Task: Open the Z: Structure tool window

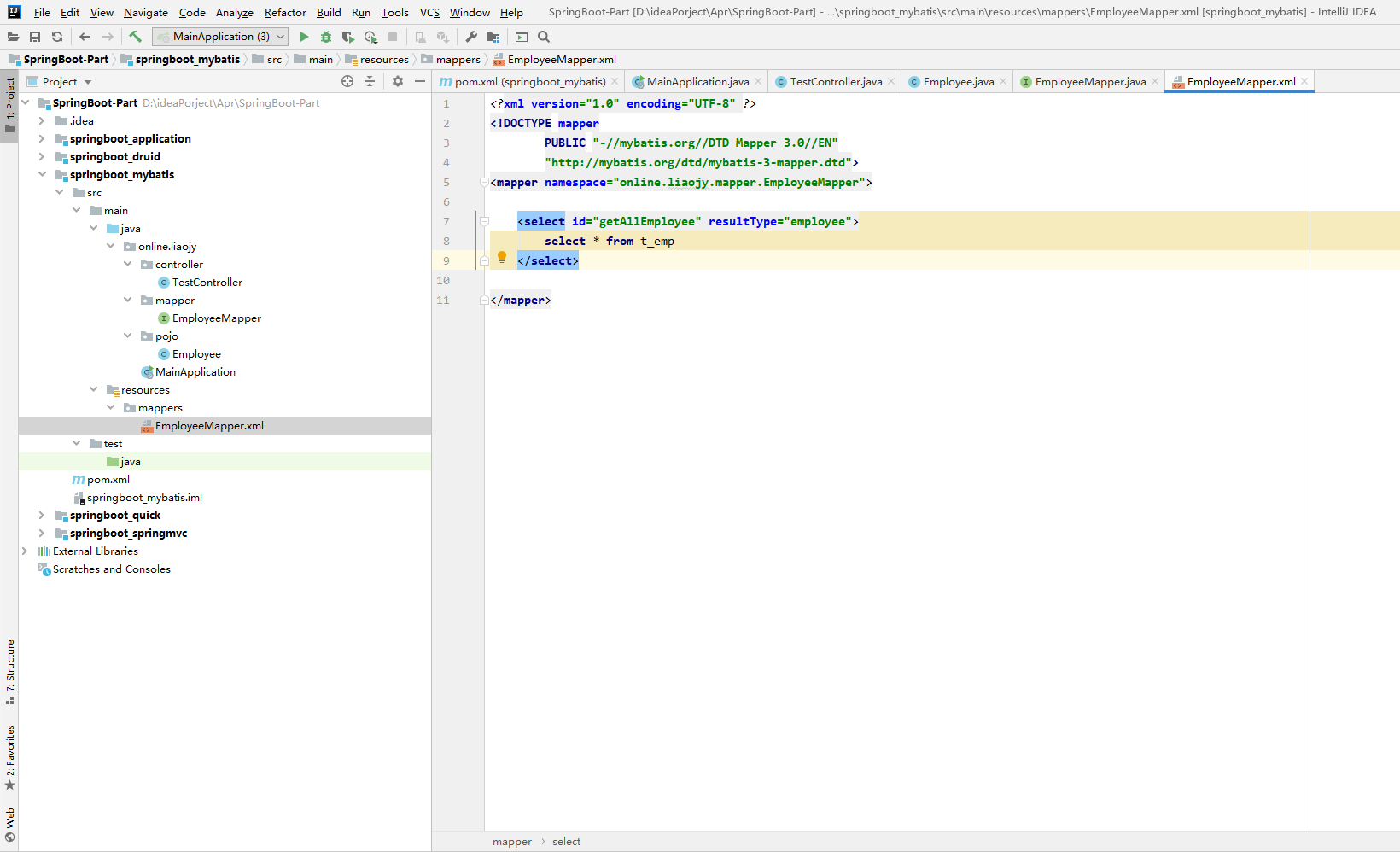Action: [x=9, y=672]
